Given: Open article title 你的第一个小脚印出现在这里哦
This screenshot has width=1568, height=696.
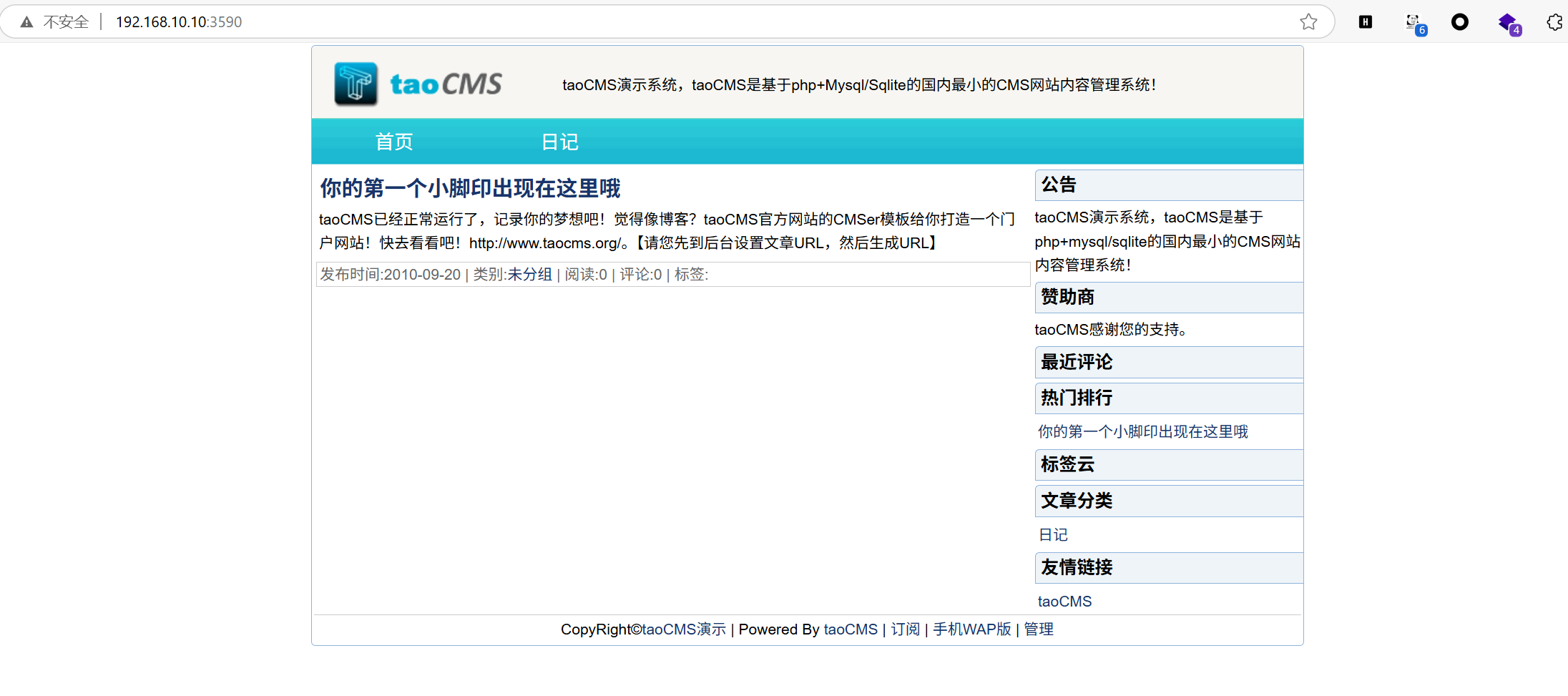Looking at the screenshot, I should click(470, 188).
